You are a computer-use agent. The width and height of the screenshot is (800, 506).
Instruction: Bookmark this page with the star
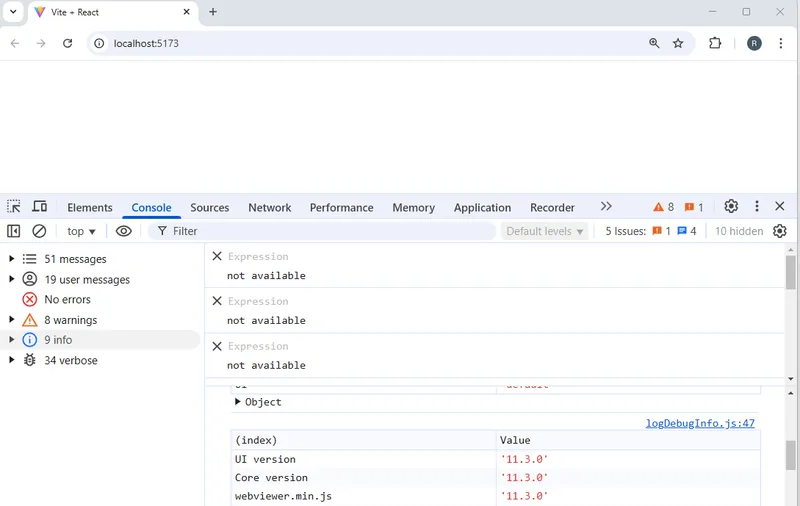678,43
